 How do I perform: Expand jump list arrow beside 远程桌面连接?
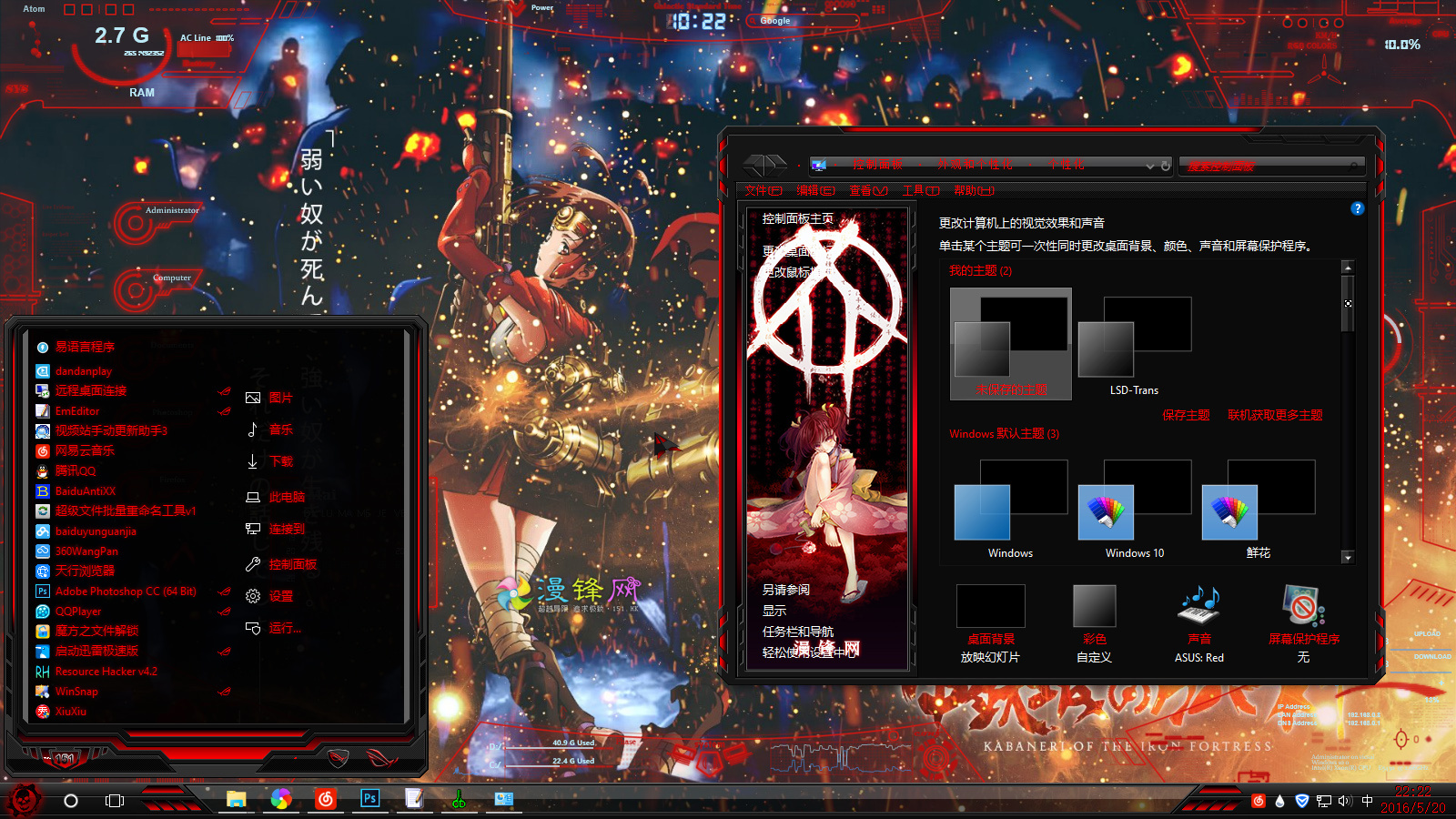[x=225, y=391]
